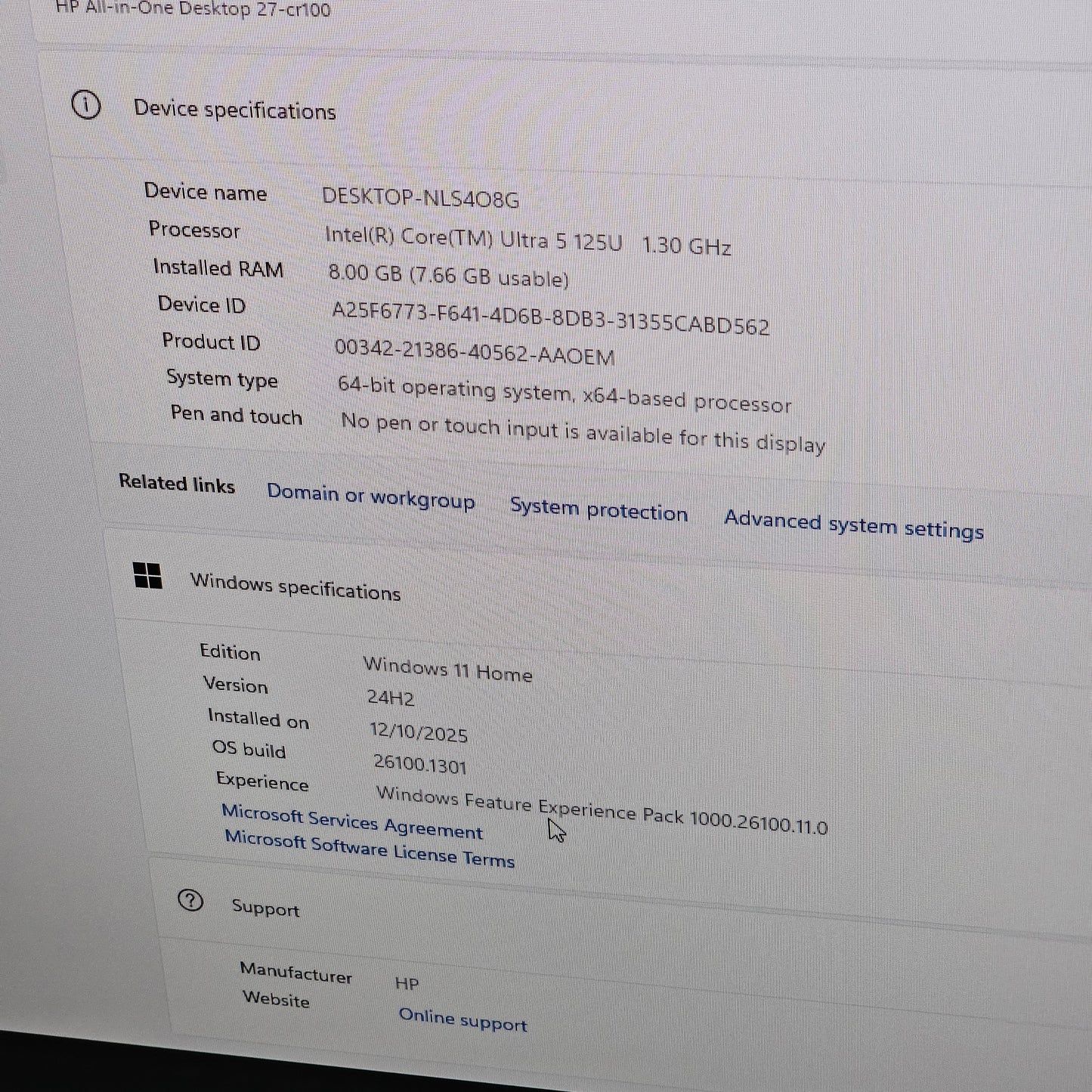Expand the Support section
The width and height of the screenshot is (1092, 1092).
[264, 907]
